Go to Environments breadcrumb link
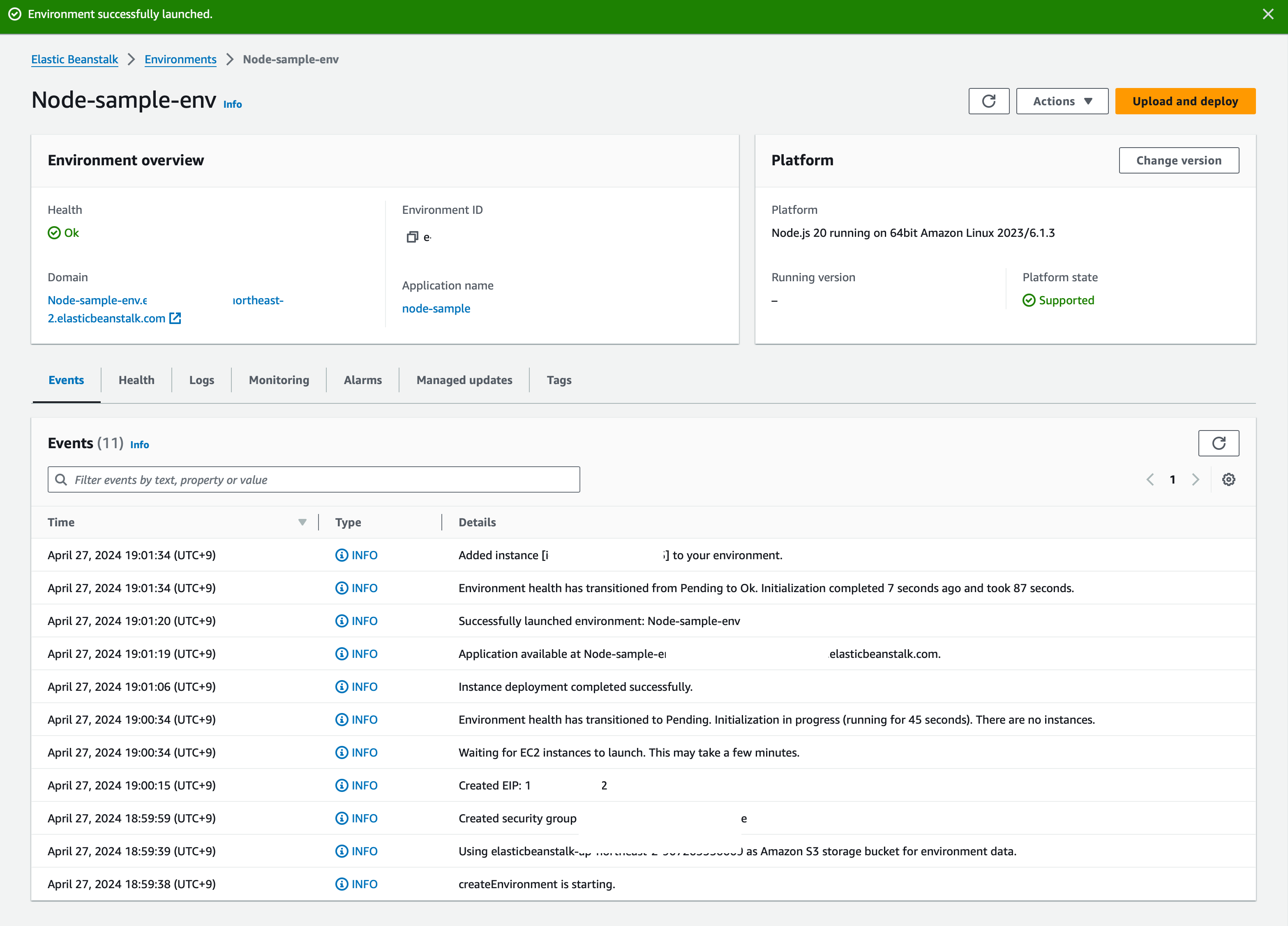This screenshot has width=1288, height=926. (180, 59)
